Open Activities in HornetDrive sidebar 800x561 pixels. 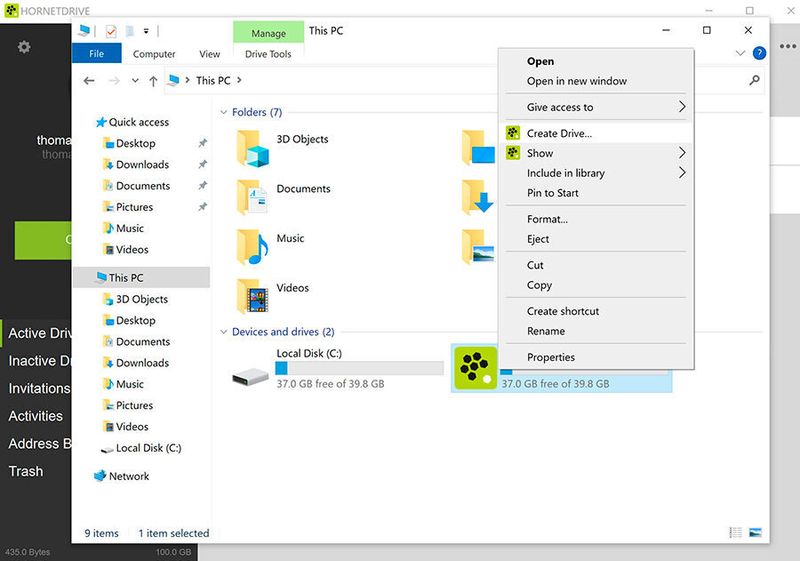click(36, 416)
